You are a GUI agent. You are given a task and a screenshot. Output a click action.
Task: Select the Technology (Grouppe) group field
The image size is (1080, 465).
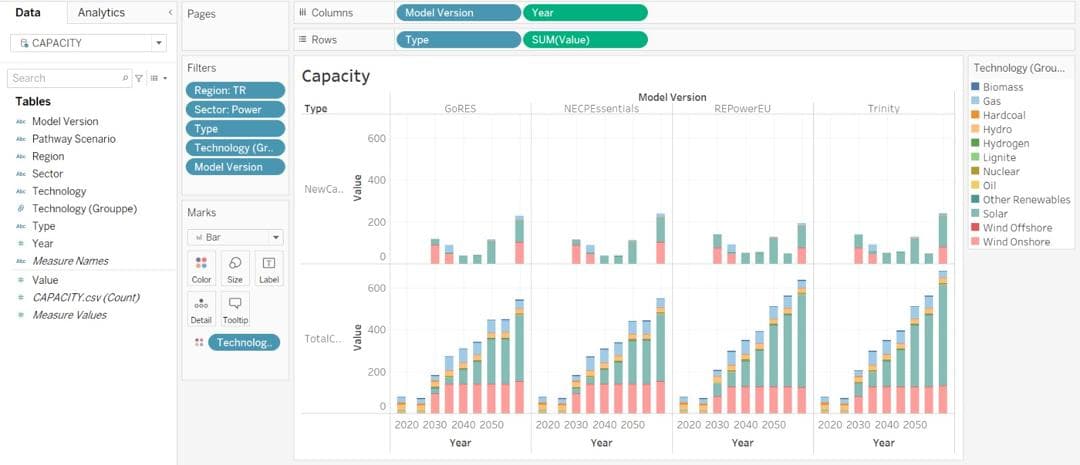[85, 209]
